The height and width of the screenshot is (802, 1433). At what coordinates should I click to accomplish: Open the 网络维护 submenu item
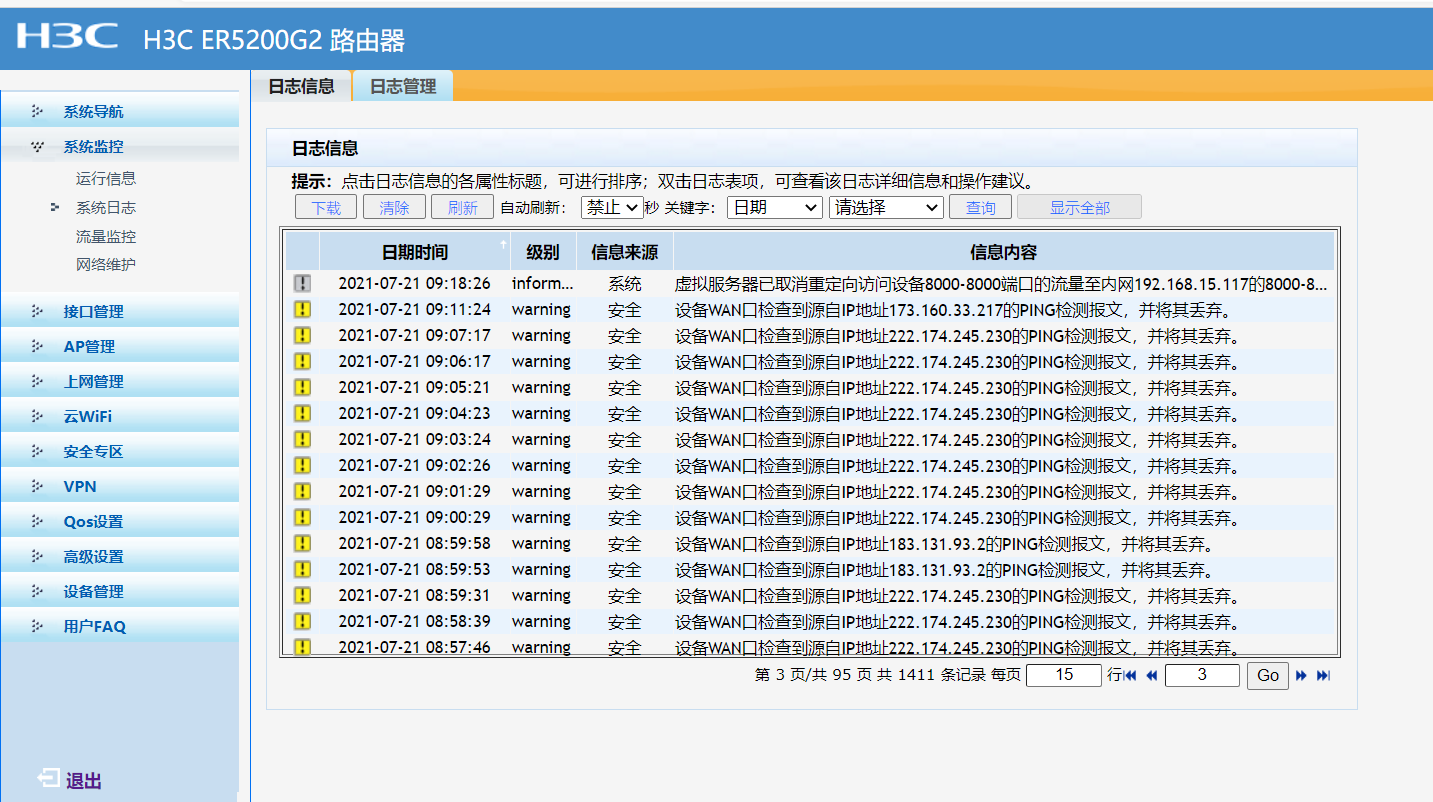point(106,265)
